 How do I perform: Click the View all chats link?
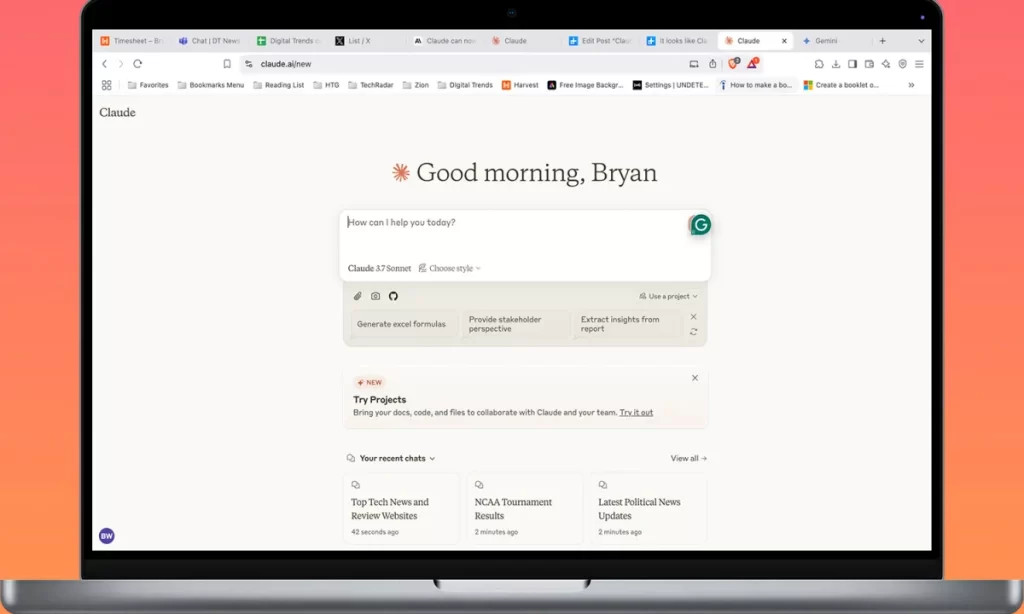pos(688,458)
